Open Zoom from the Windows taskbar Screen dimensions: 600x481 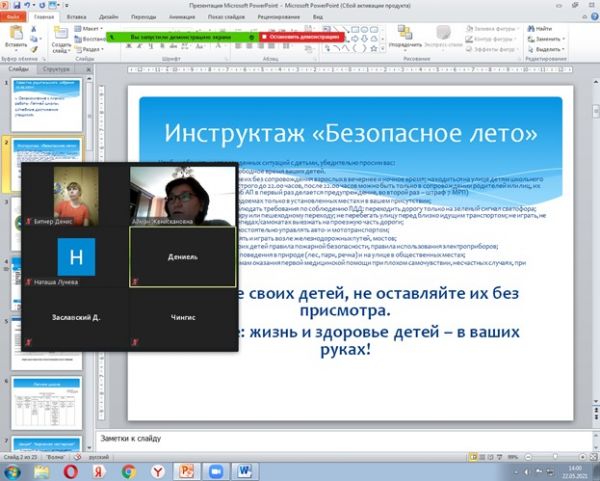[x=216, y=470]
